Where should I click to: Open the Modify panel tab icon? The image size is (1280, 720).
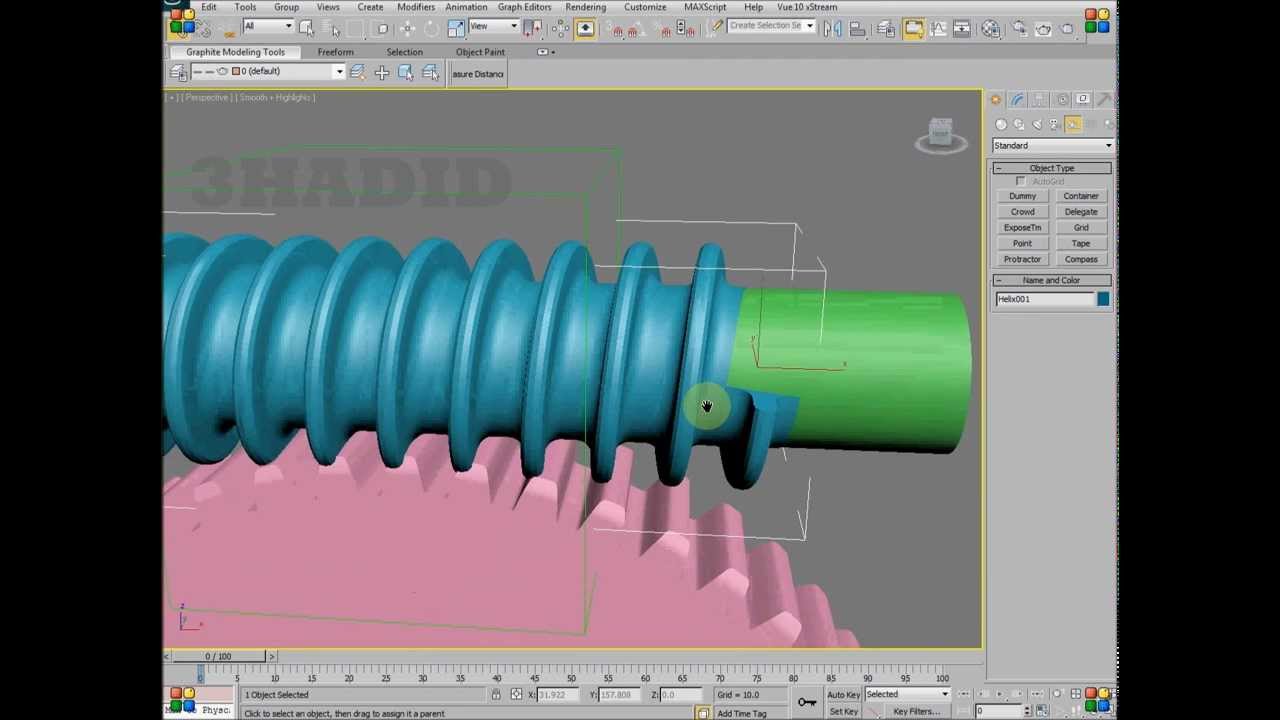(1017, 99)
